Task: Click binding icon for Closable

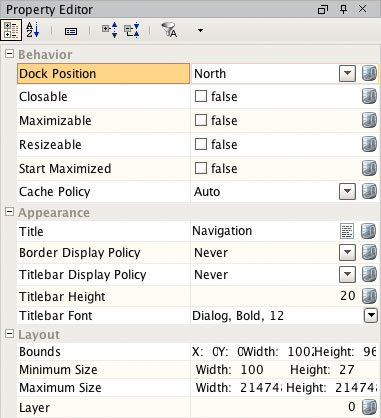Action: [x=369, y=97]
